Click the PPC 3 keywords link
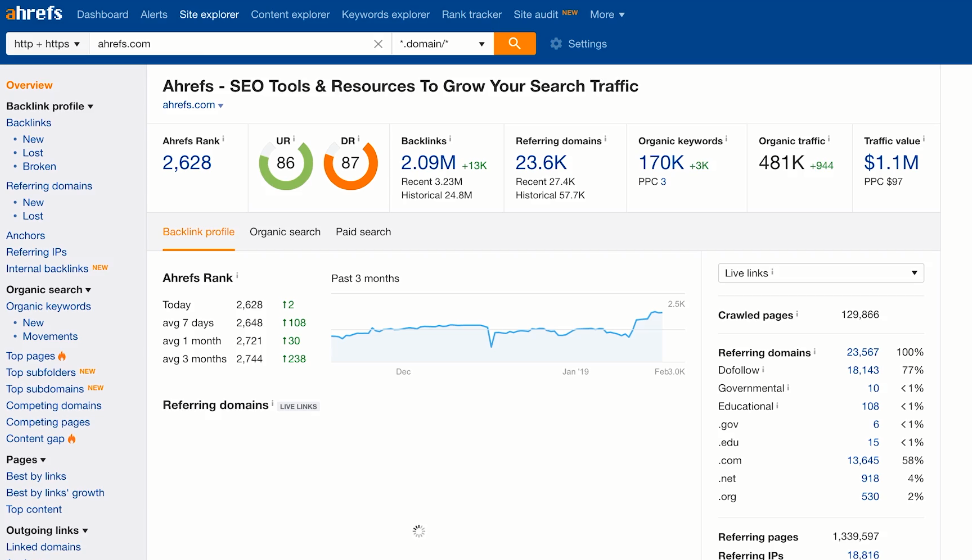972x560 pixels. click(663, 182)
